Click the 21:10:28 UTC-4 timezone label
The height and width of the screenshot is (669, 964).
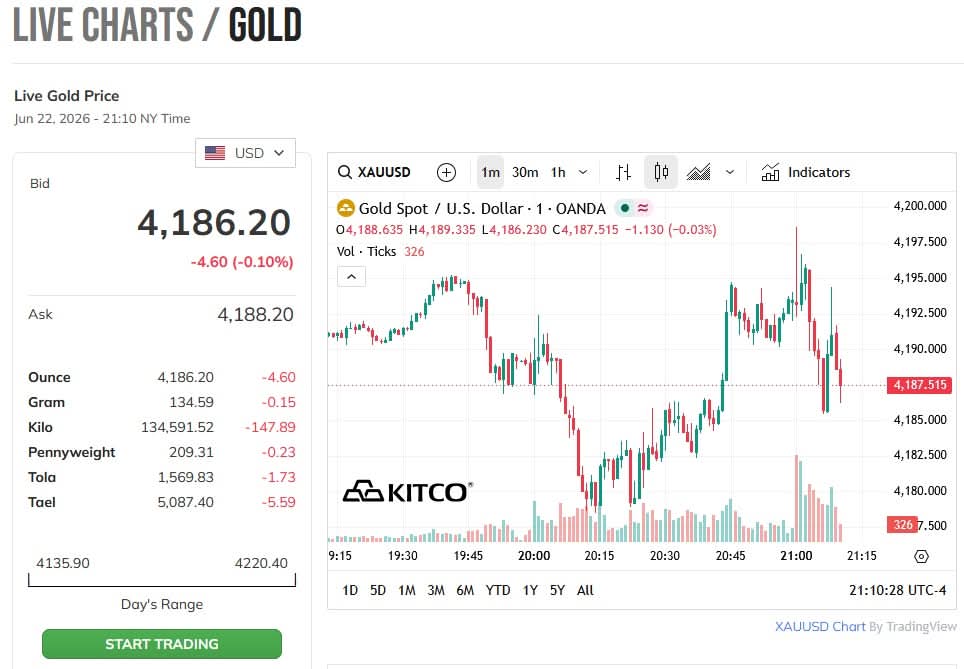click(897, 590)
